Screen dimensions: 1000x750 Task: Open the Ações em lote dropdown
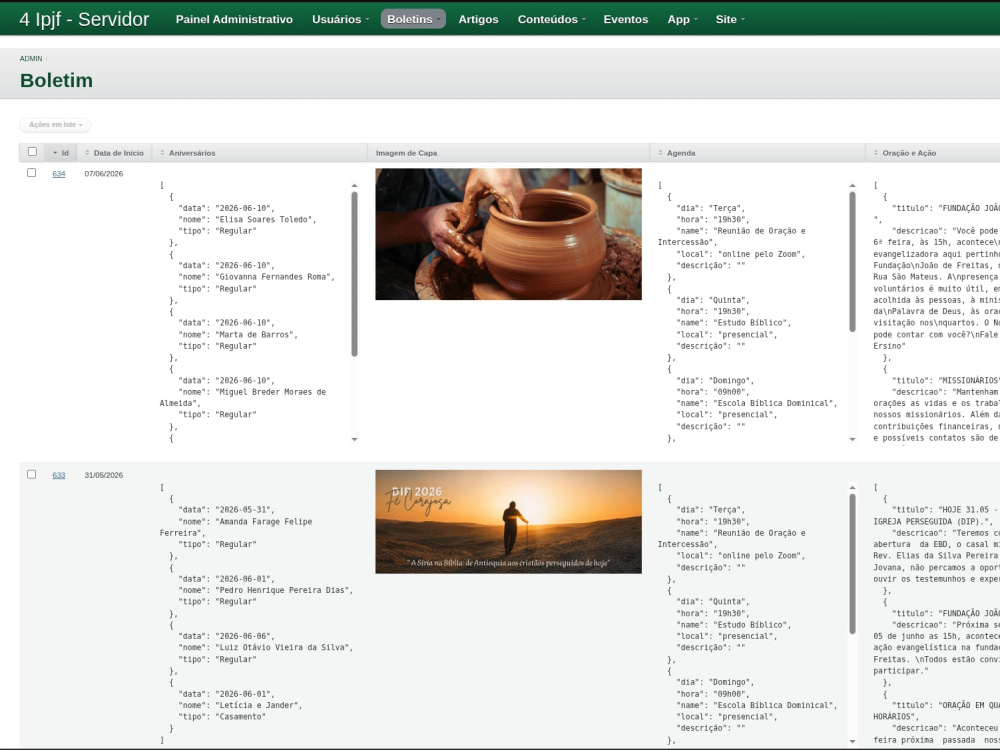click(55, 125)
